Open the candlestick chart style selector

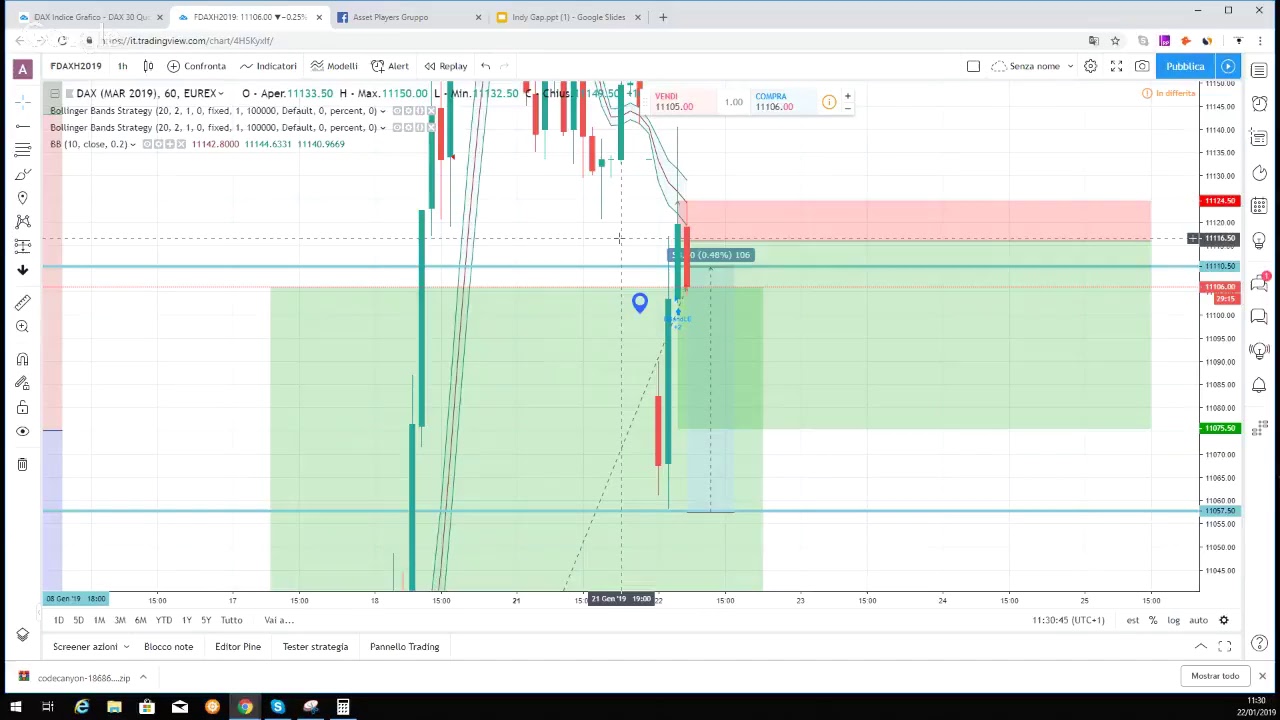coord(148,66)
